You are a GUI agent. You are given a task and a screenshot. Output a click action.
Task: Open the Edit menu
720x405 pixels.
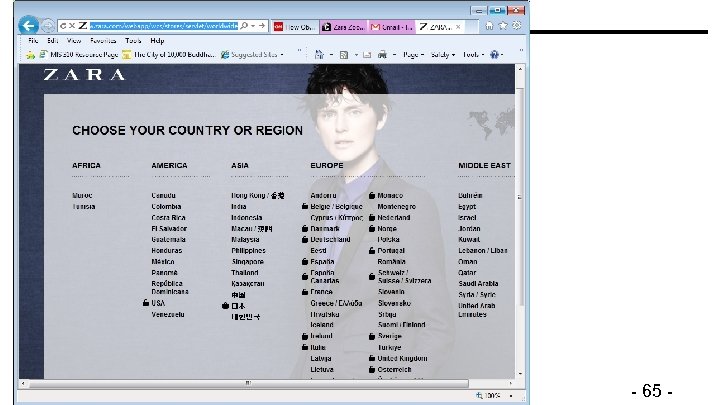[x=52, y=40]
